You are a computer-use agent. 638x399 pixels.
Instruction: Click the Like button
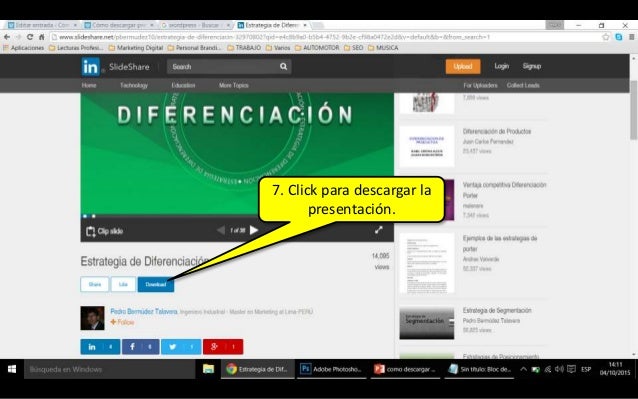[123, 284]
